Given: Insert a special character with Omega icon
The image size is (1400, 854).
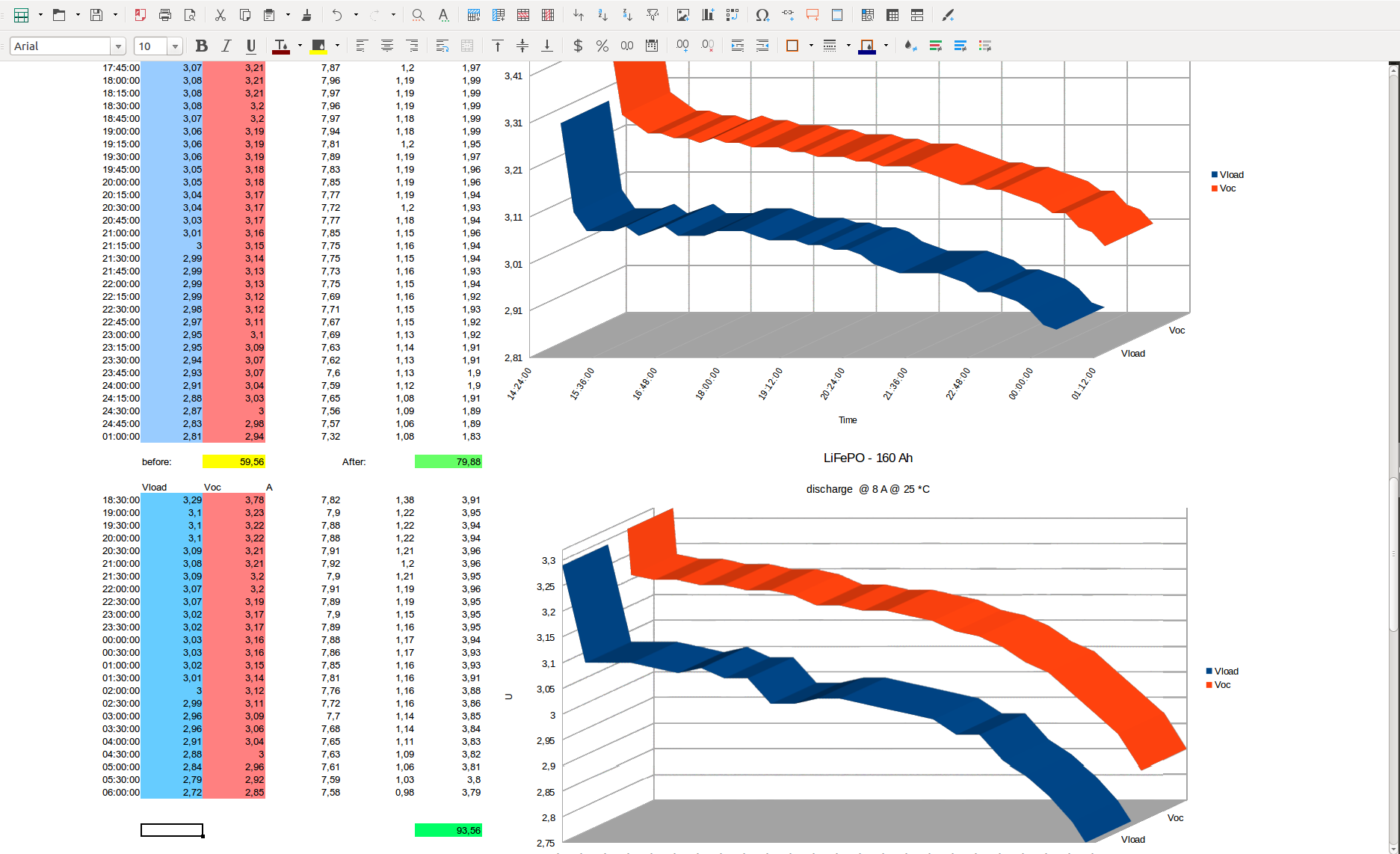Looking at the screenshot, I should click(762, 15).
